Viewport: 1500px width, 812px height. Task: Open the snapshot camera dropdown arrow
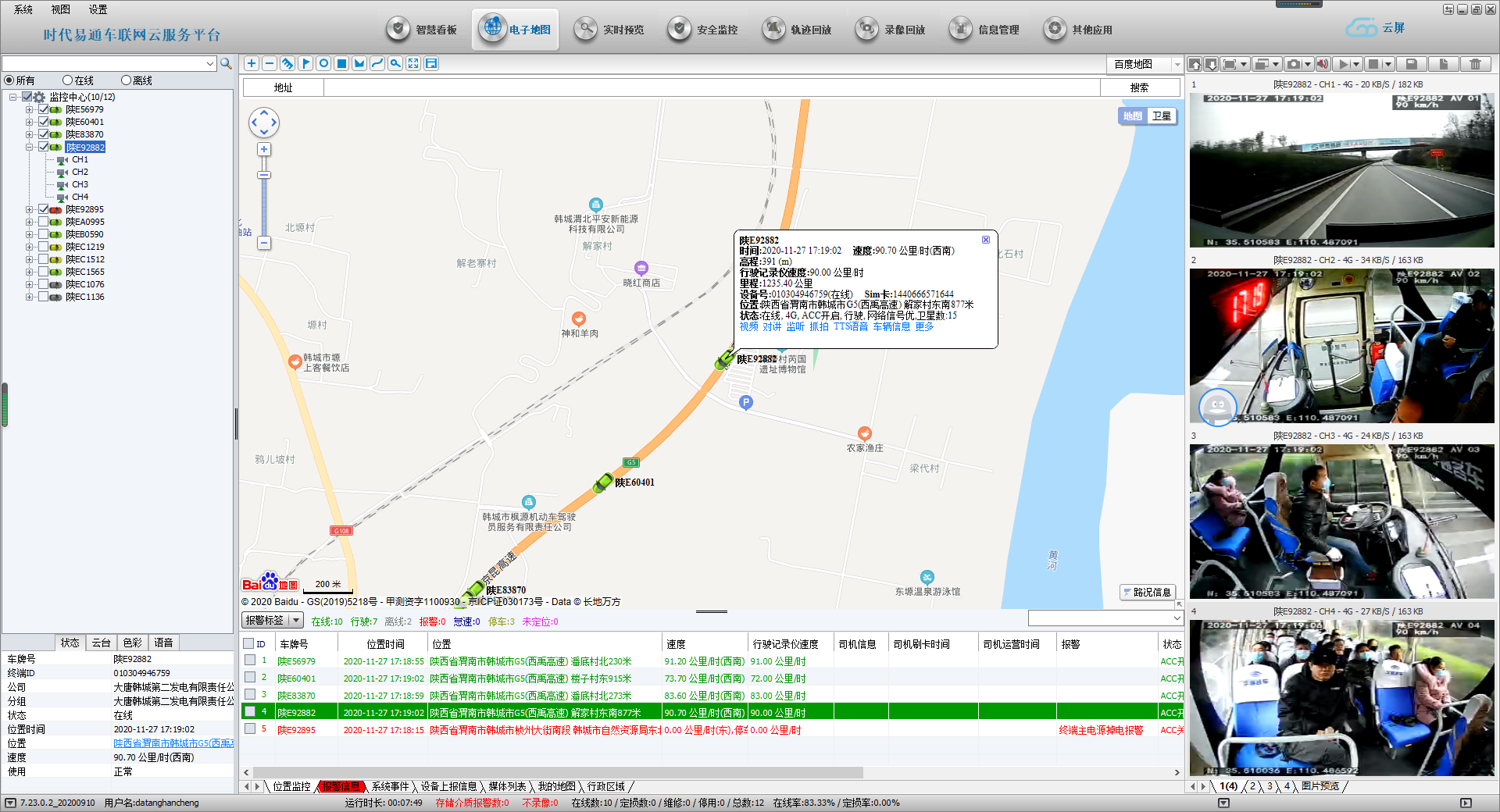click(x=1309, y=64)
